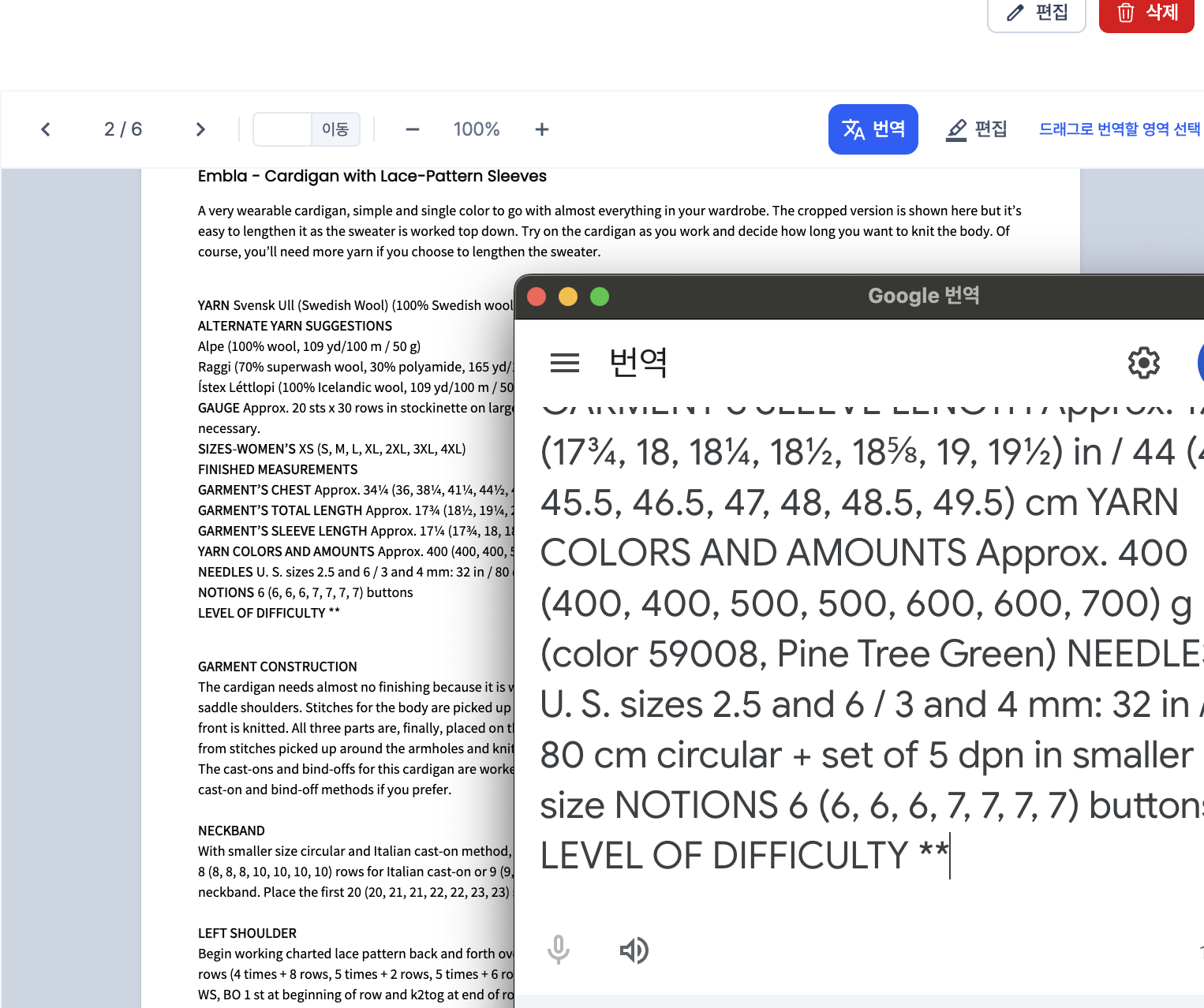Zoom out with the minus icon

(x=413, y=129)
